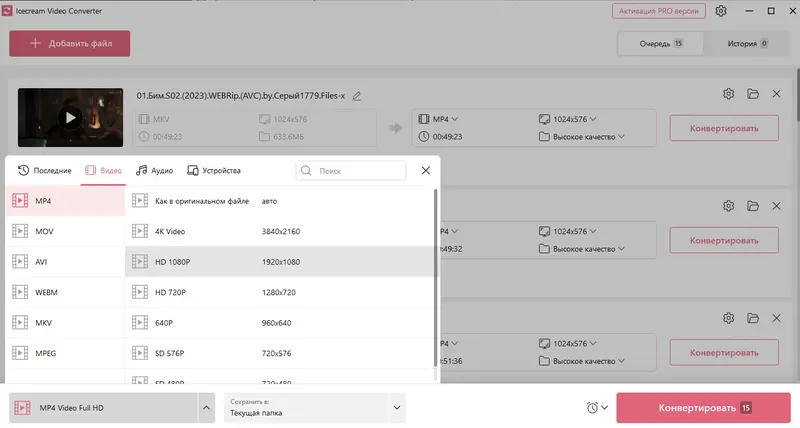
Task: Switch to the Аудио tab
Action: click(x=155, y=171)
